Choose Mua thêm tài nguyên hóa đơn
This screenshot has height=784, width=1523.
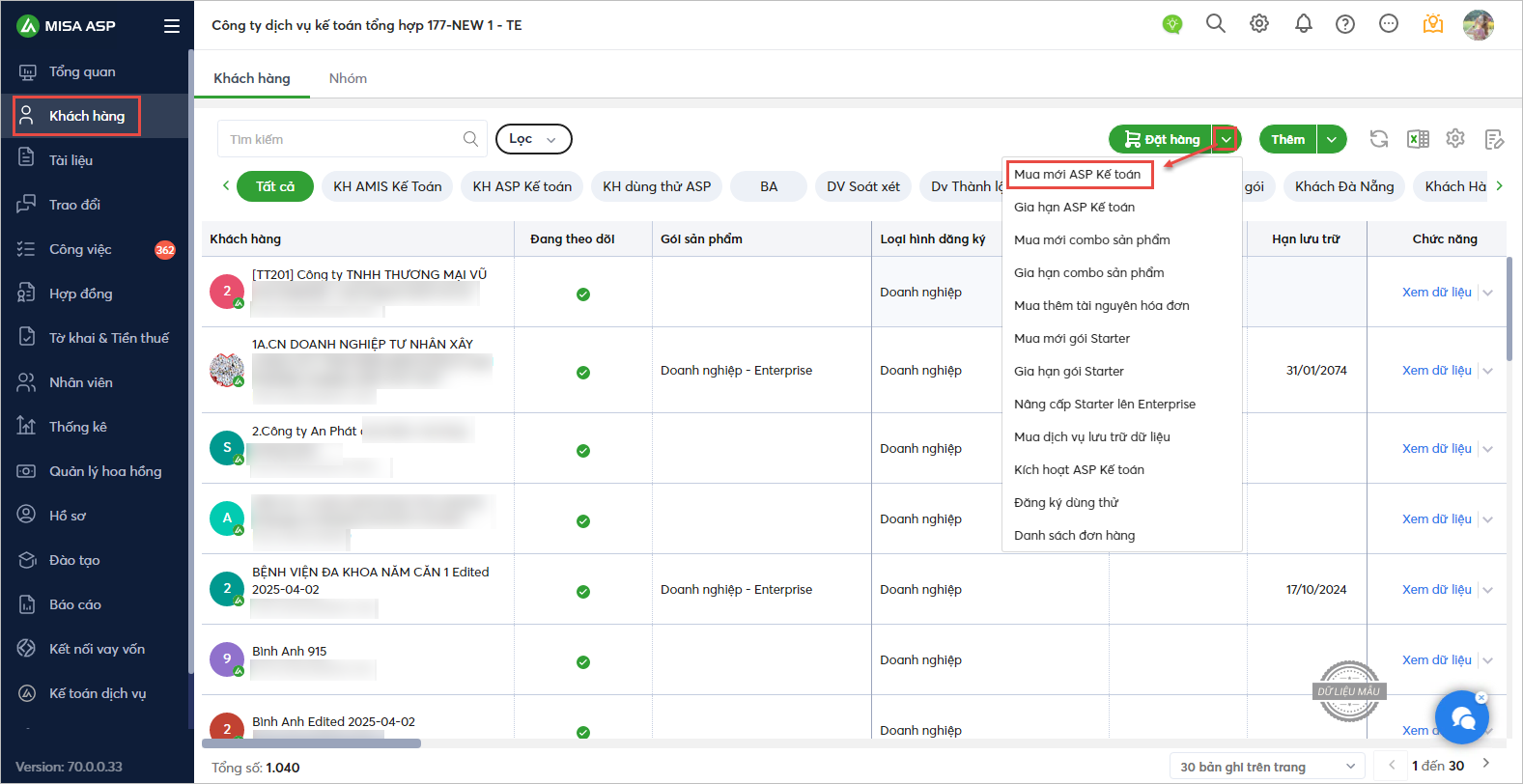[1102, 305]
